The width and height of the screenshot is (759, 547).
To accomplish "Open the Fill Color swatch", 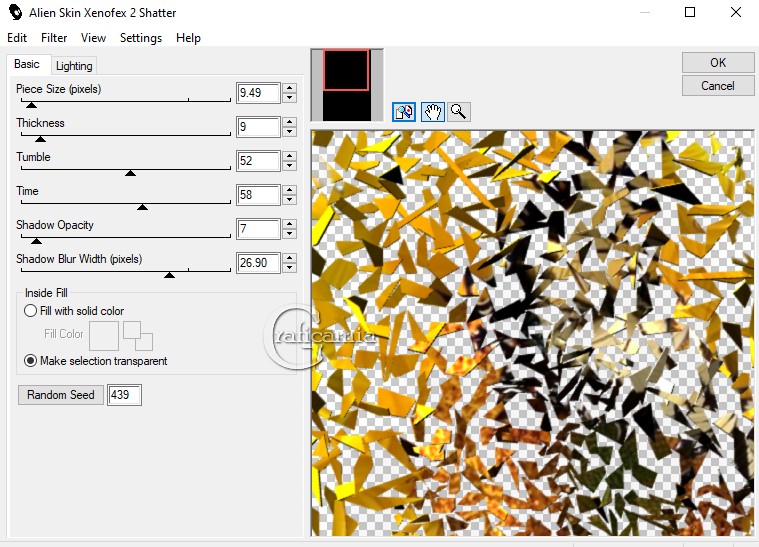I will pos(104,336).
